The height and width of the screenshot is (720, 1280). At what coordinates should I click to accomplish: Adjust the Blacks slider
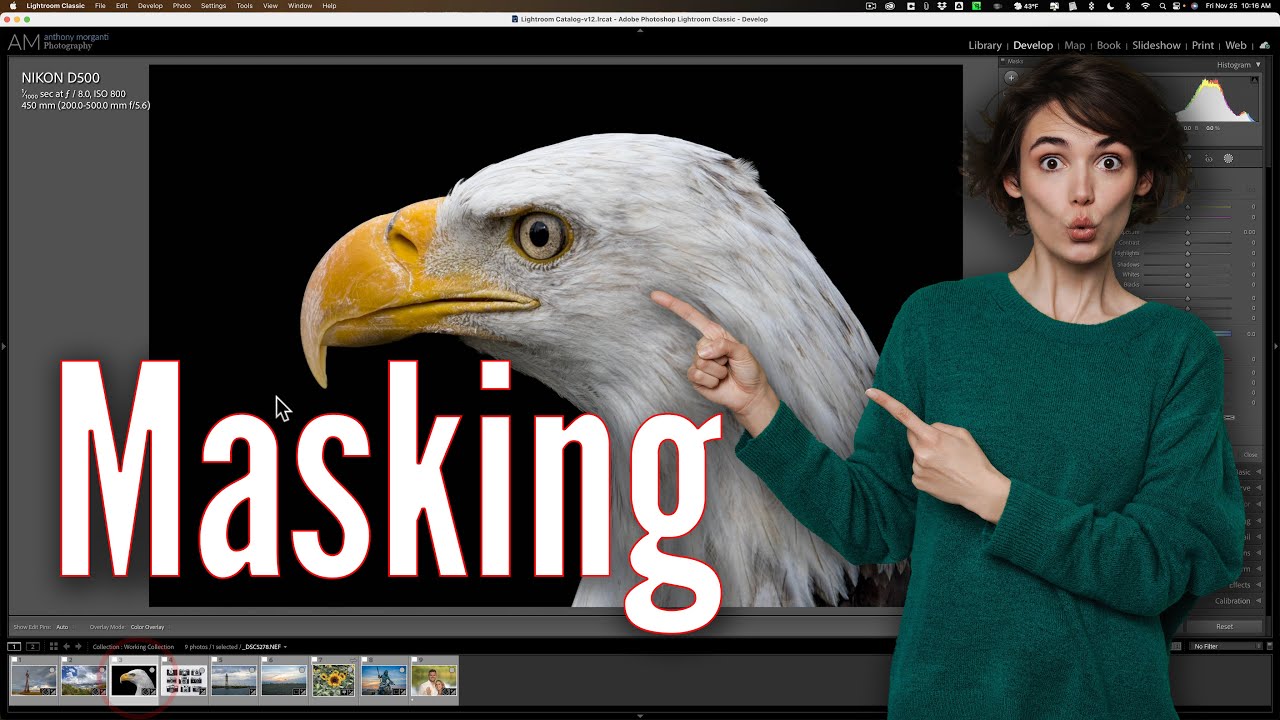[1188, 285]
